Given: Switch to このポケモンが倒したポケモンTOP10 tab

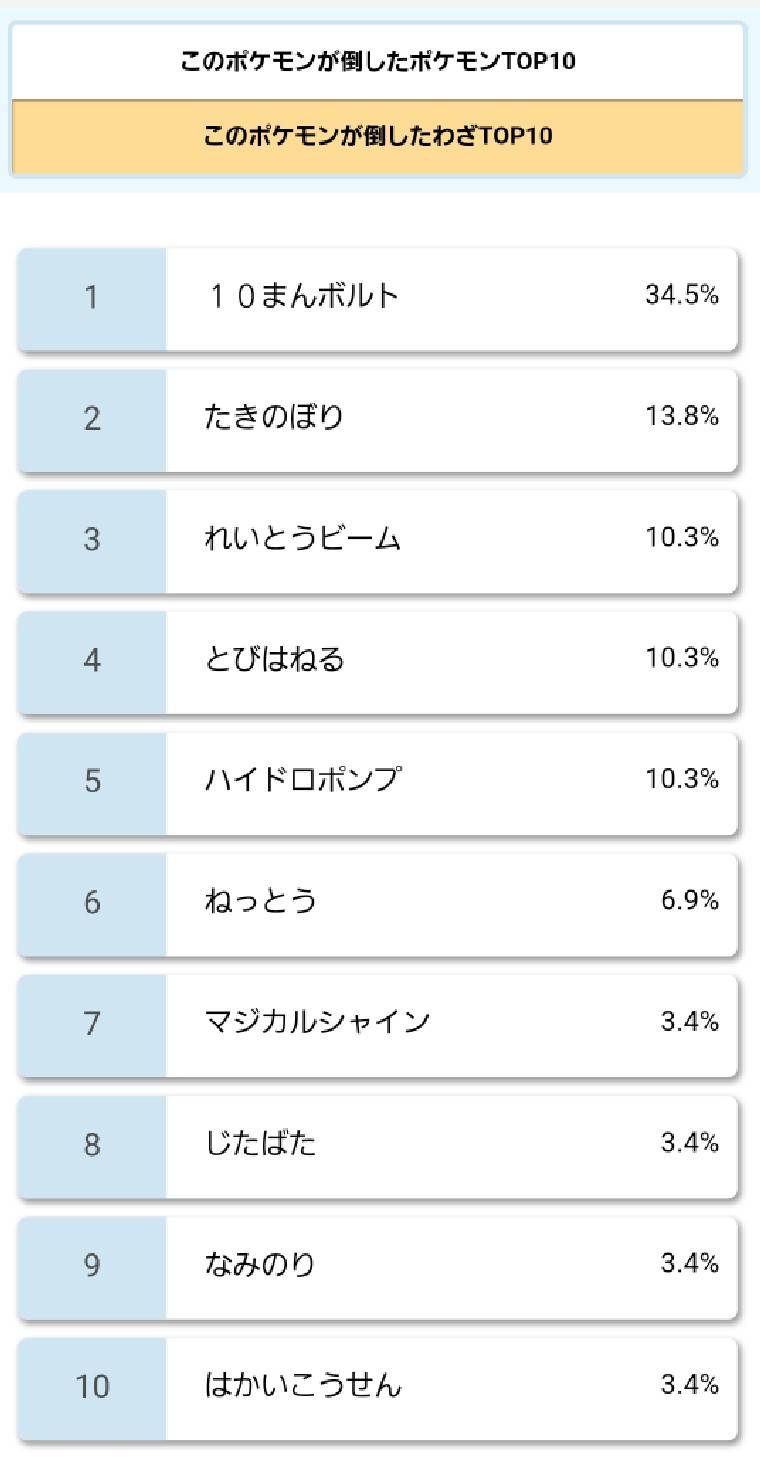Looking at the screenshot, I should click(x=378, y=62).
